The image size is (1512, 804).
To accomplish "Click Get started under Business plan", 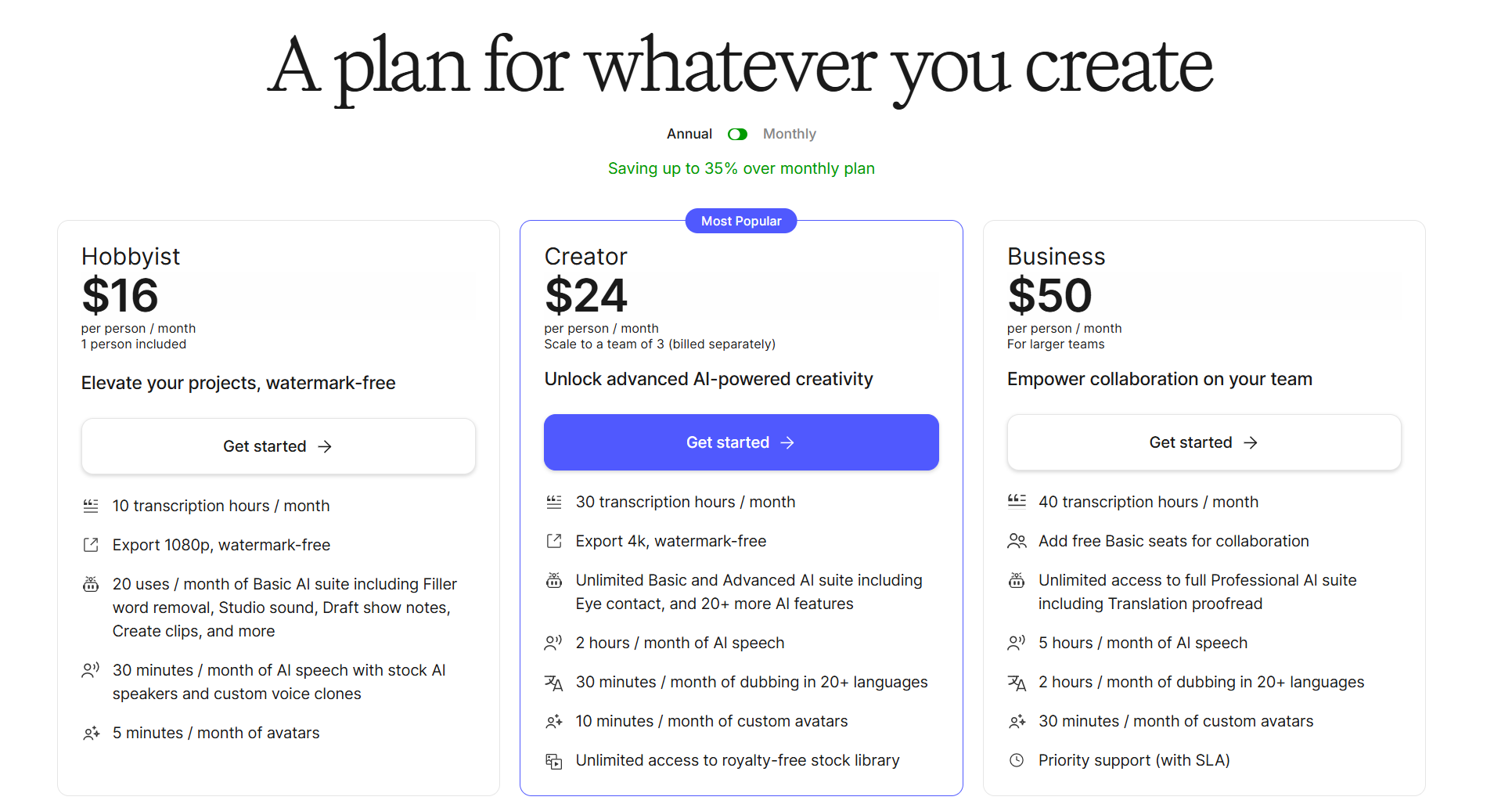I will point(1204,442).
